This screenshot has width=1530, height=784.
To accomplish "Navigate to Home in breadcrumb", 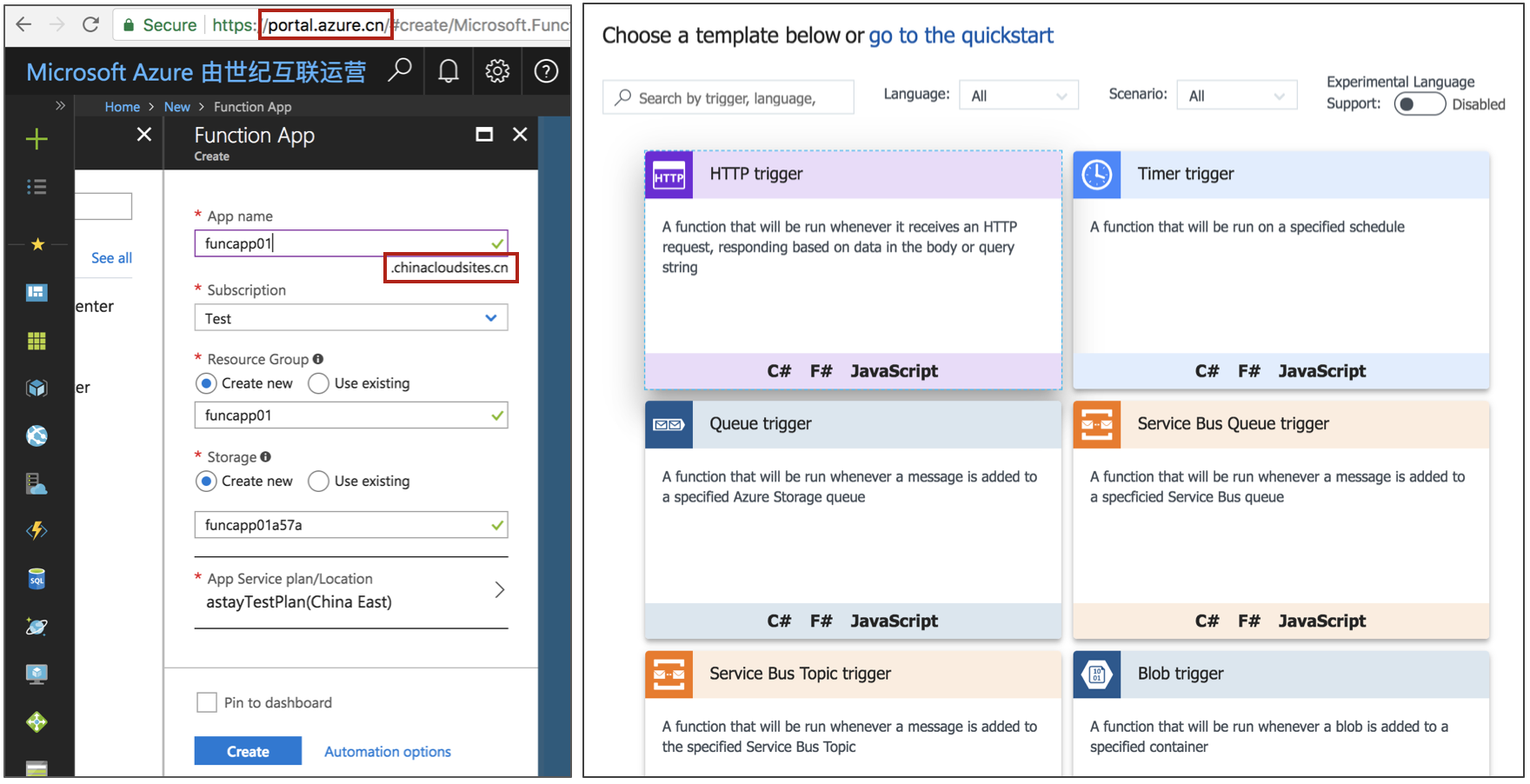I will 122,107.
